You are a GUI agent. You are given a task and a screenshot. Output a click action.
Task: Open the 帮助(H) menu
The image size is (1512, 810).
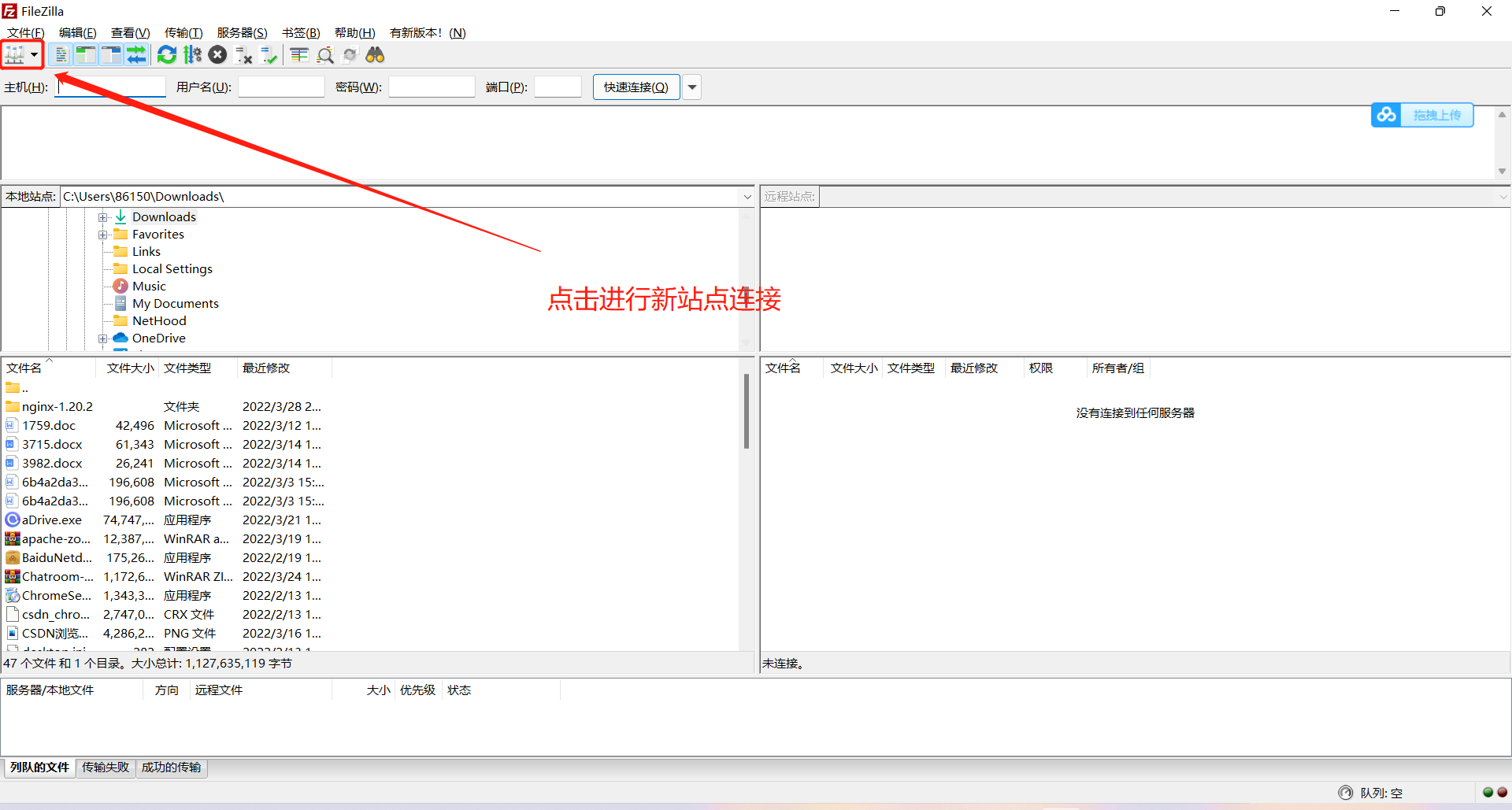(x=355, y=33)
